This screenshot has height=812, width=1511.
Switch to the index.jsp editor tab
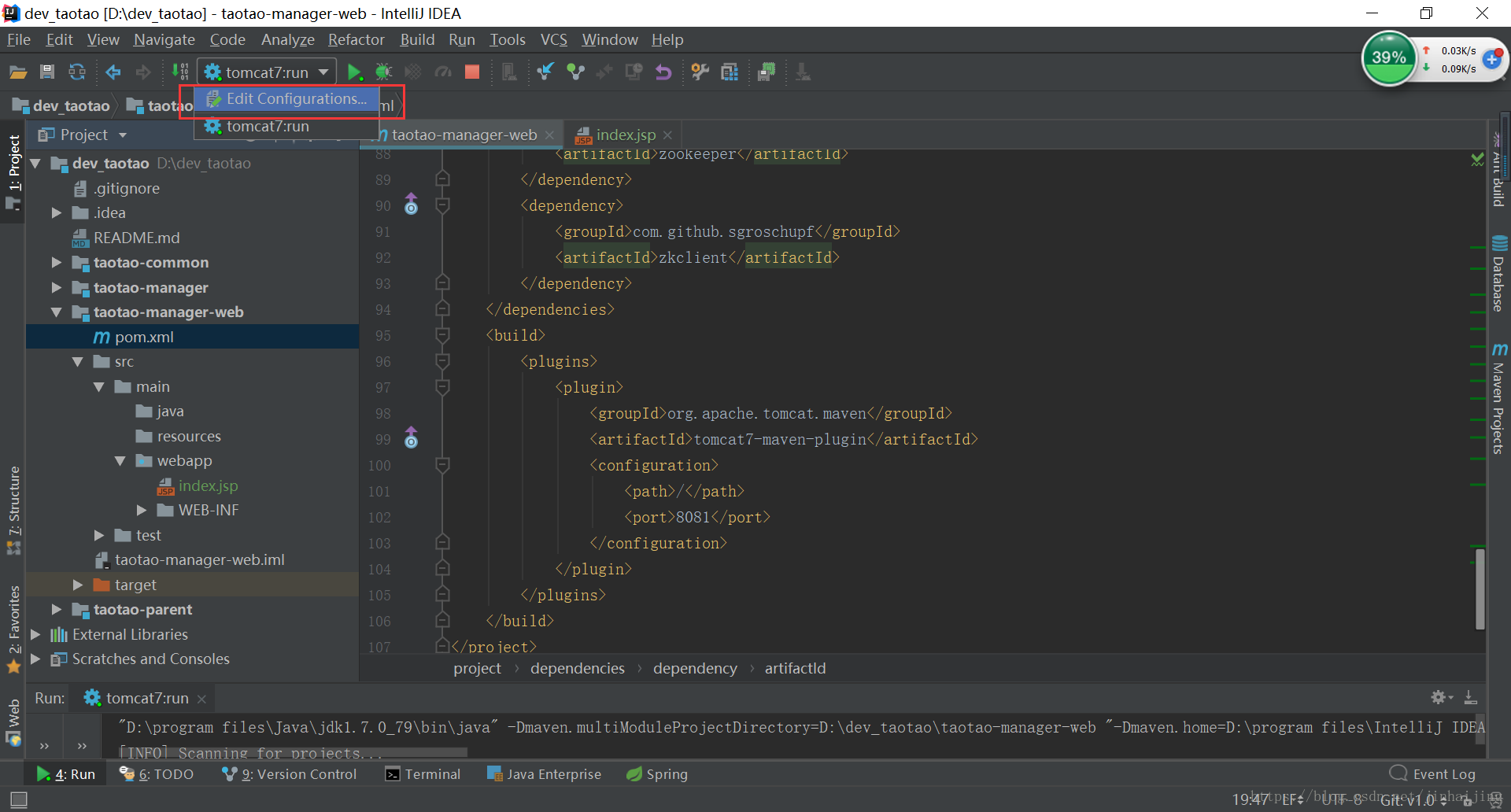point(625,135)
